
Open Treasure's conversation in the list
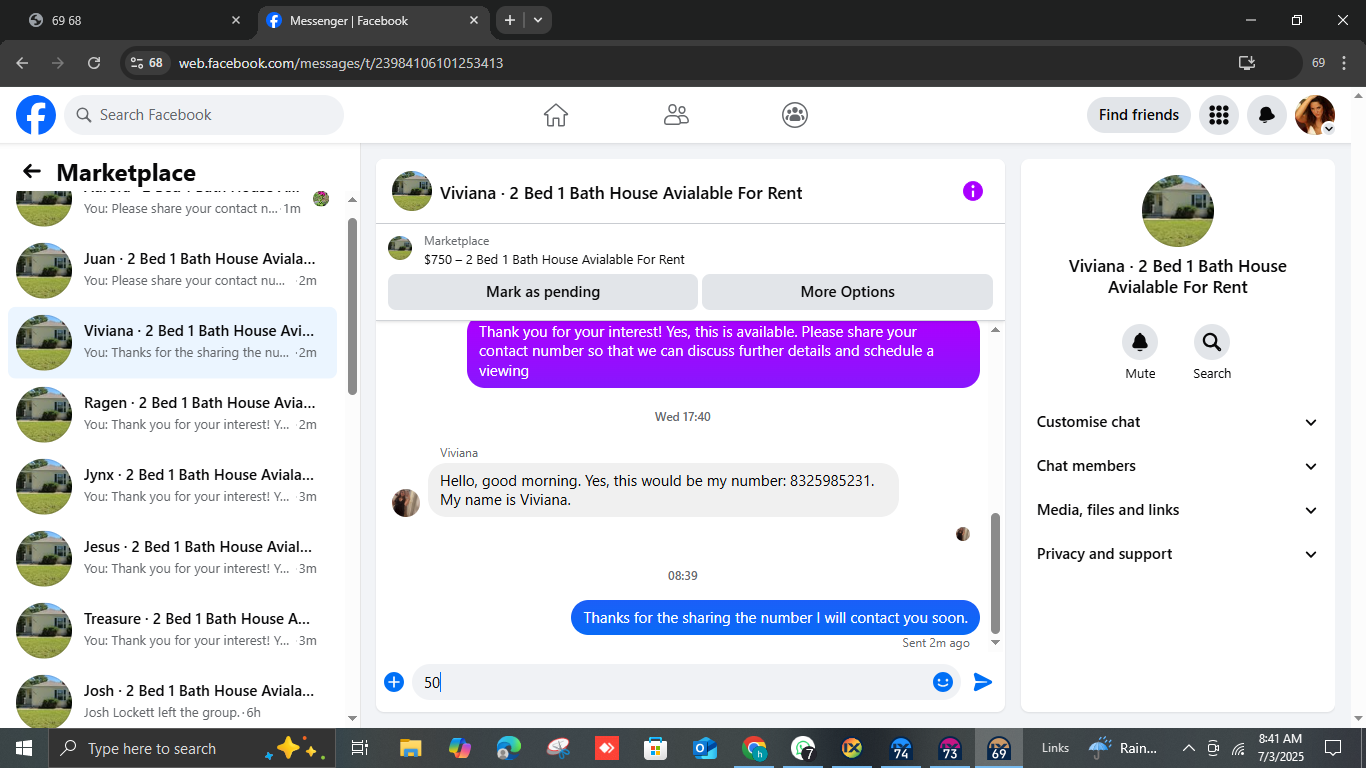coord(172,630)
